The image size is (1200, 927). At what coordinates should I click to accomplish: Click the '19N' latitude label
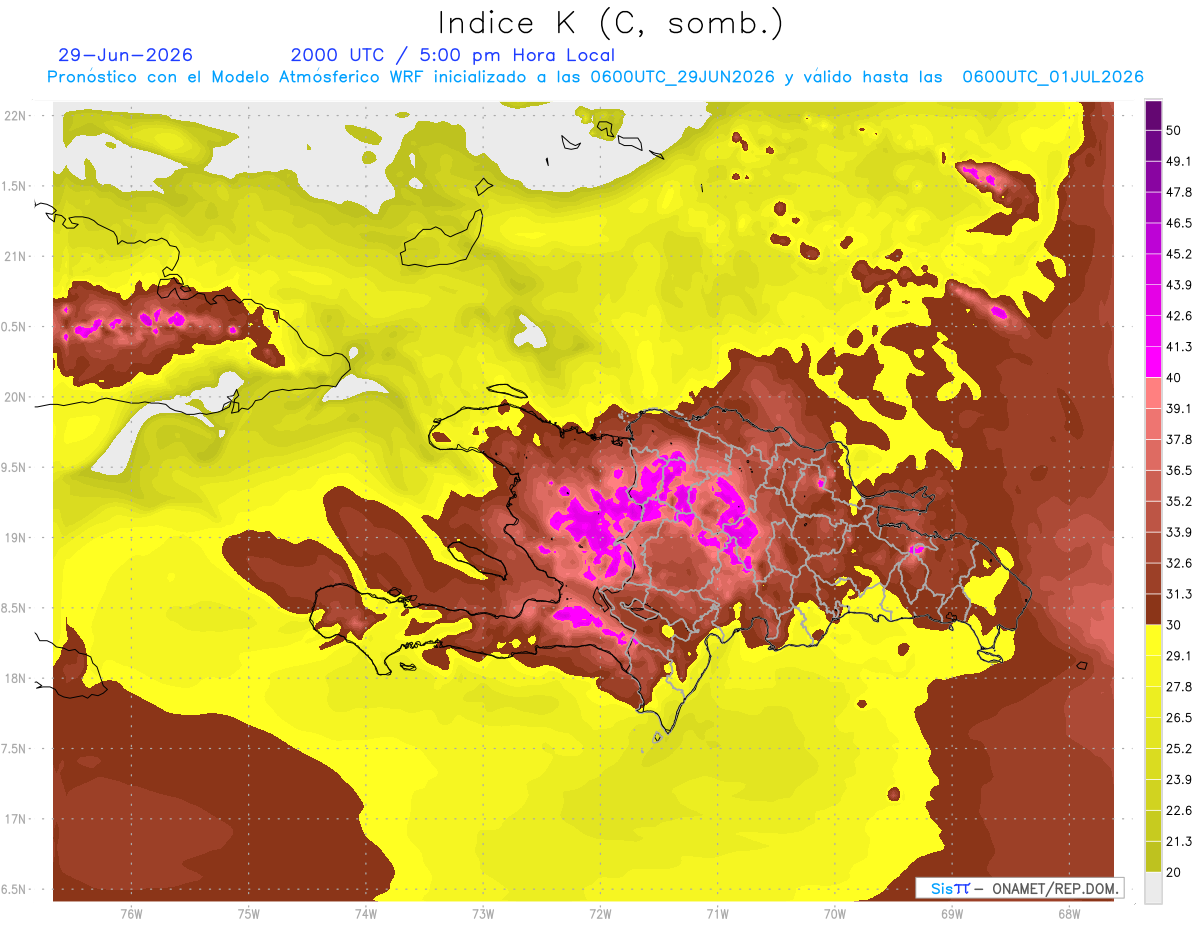tap(16, 538)
